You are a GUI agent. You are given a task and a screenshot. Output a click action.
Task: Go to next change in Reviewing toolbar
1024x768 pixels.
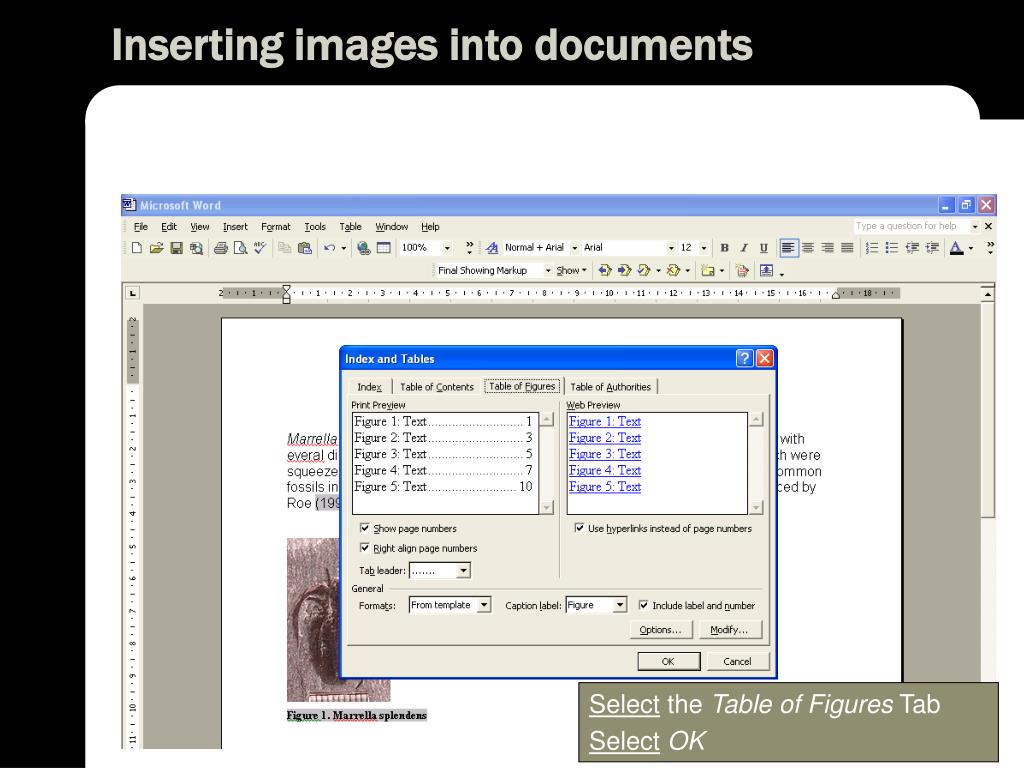point(624,270)
